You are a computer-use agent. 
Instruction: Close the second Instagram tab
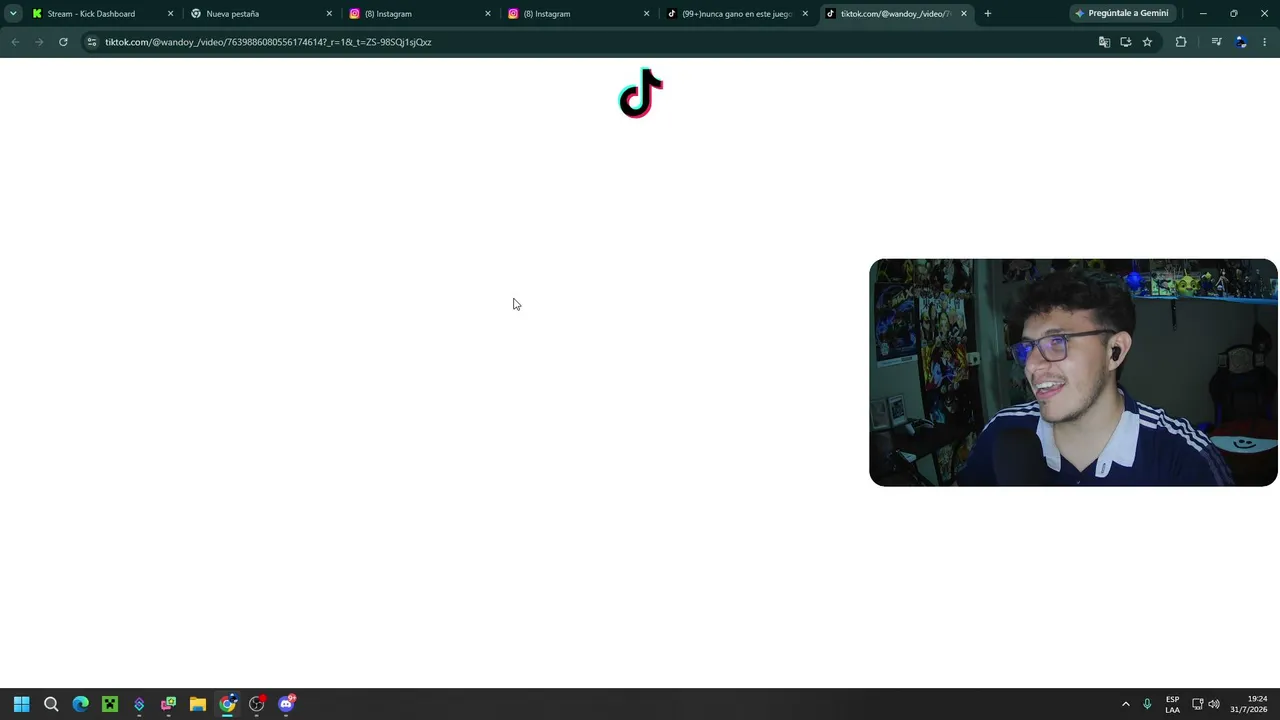click(x=646, y=14)
